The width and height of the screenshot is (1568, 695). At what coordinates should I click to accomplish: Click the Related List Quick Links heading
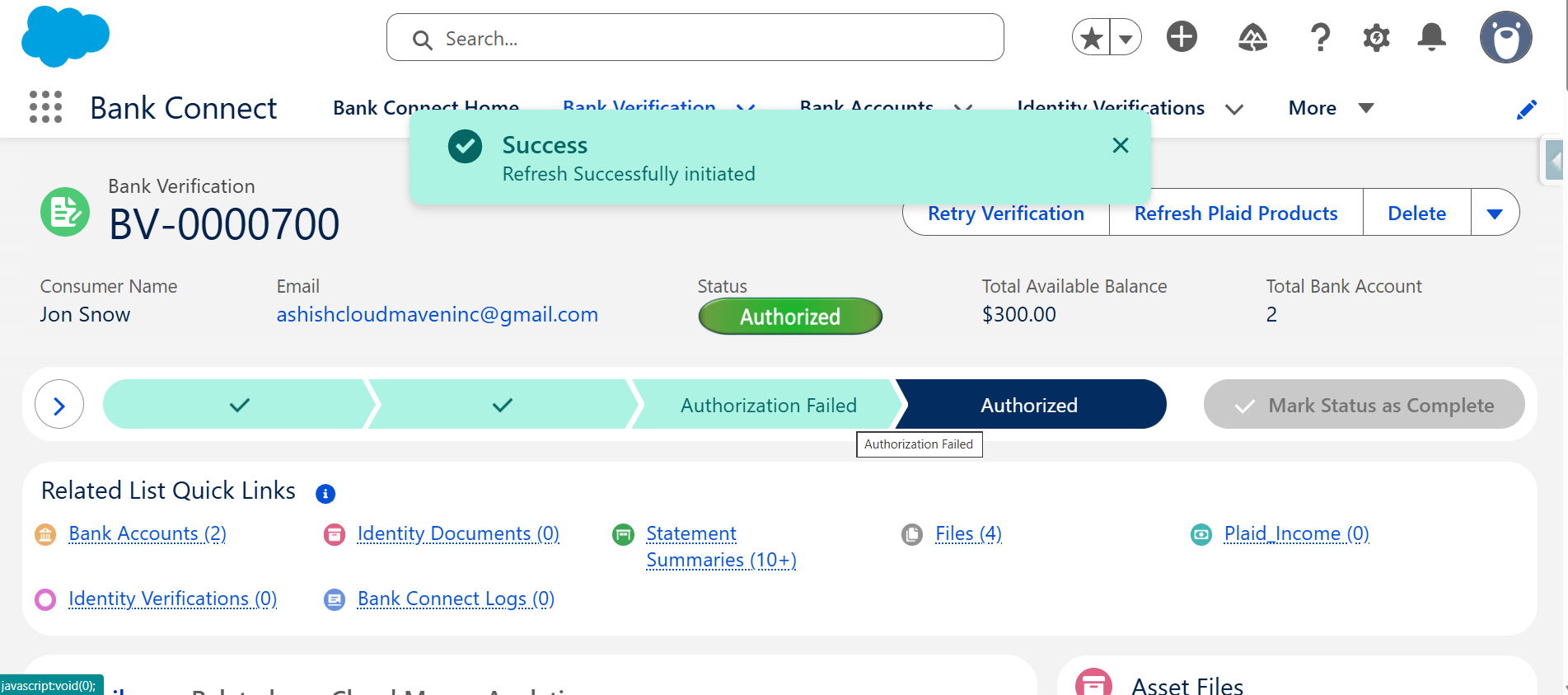coord(168,491)
